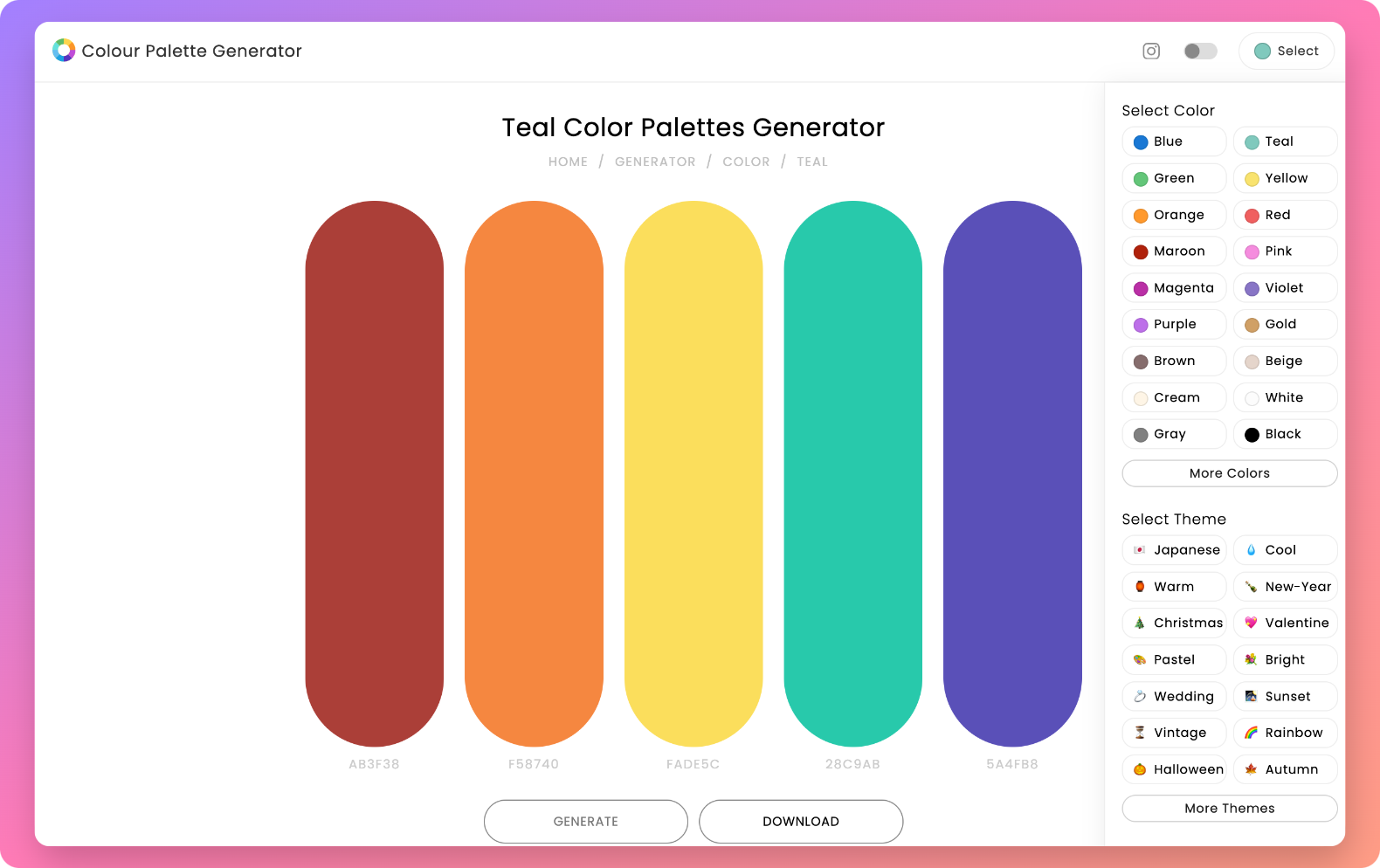Go to HOME breadcrumb link
Screen dimensions: 1380x868
pyautogui.click(x=568, y=162)
